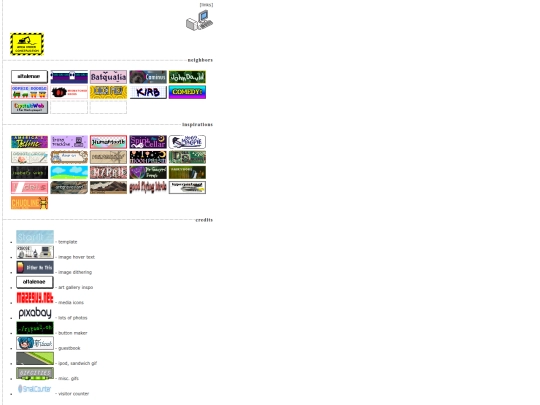Open the purple gem inspirations button

(x=148, y=172)
